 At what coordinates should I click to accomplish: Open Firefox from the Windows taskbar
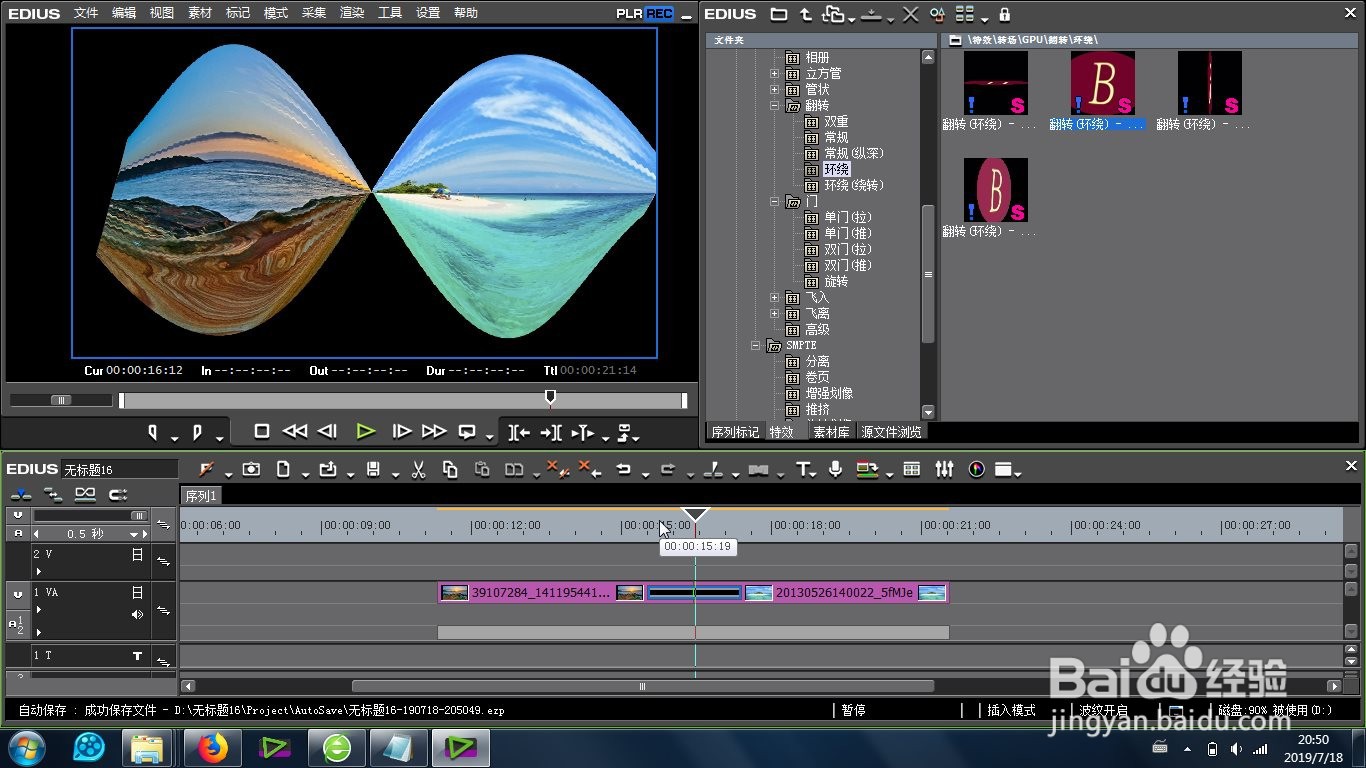[x=212, y=747]
